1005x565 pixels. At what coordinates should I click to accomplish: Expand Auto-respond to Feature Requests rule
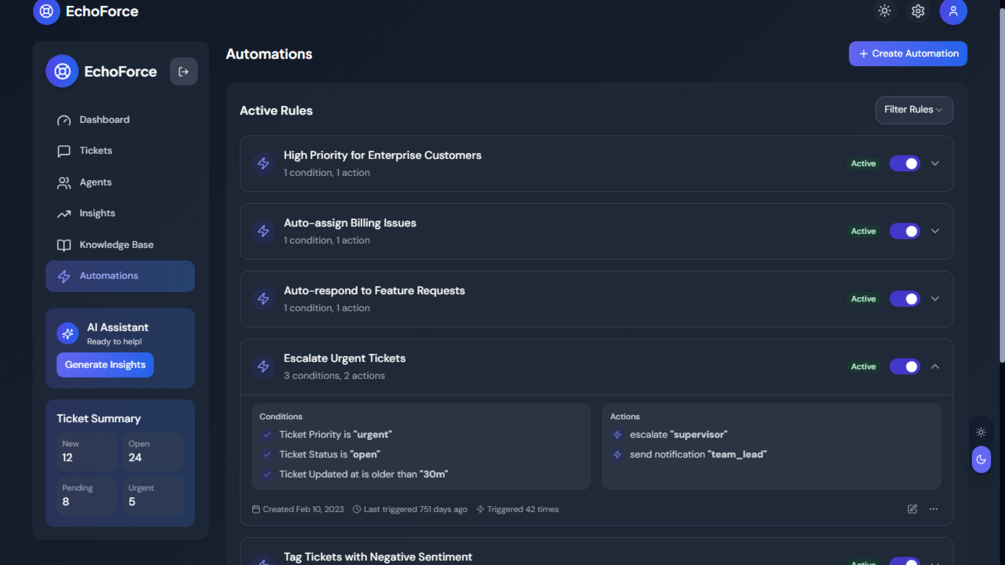935,299
